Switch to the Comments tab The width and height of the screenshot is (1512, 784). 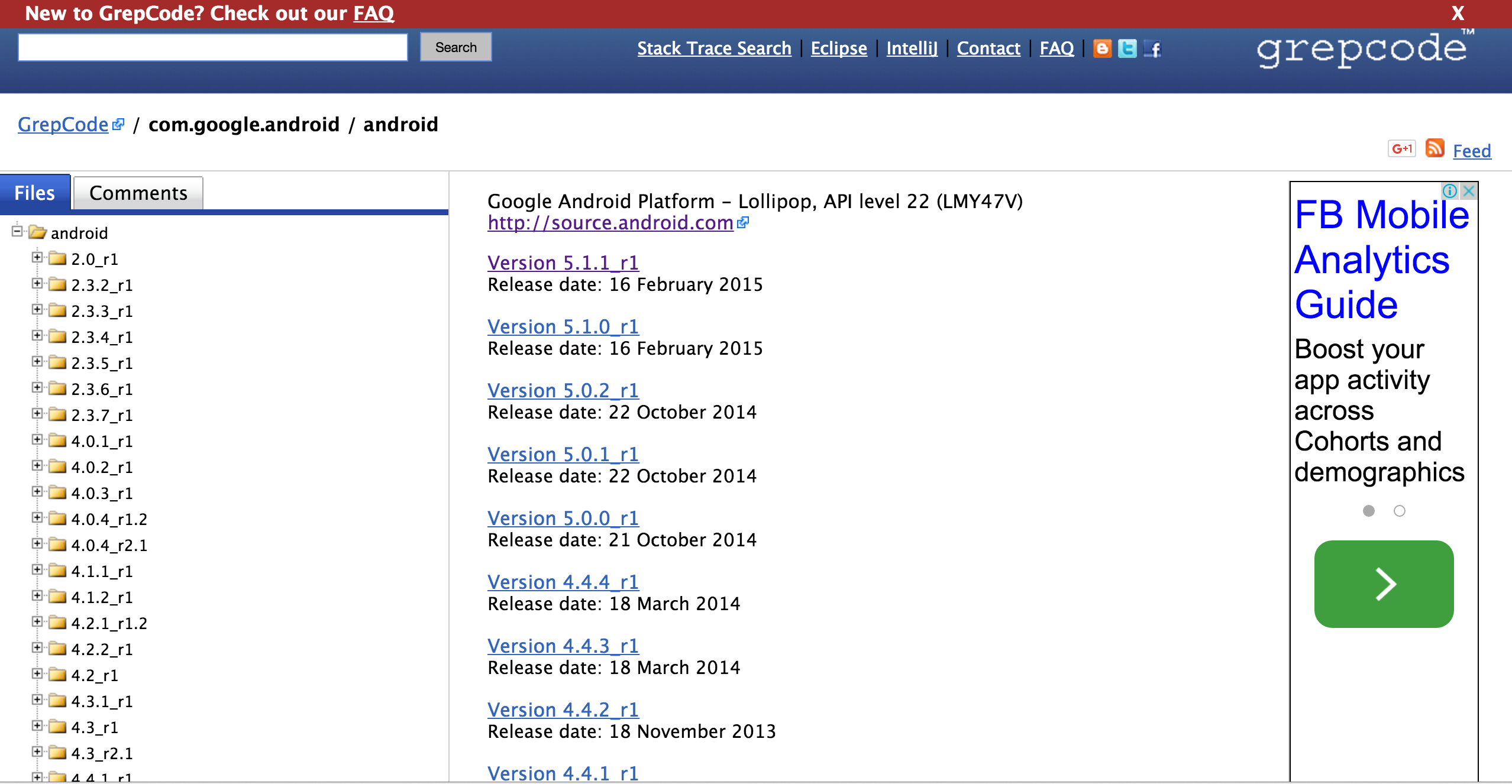137,193
